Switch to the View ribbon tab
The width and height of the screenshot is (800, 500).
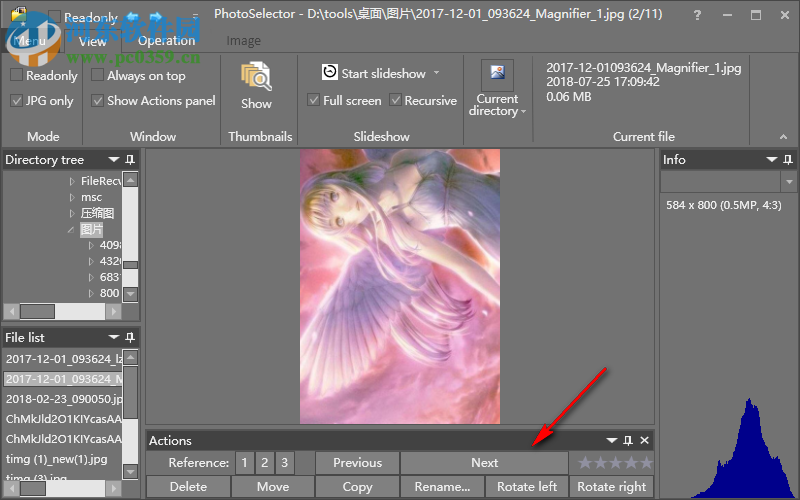(93, 41)
